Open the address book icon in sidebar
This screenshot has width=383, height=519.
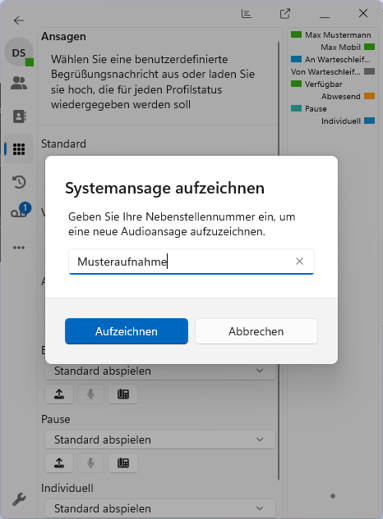point(19,116)
